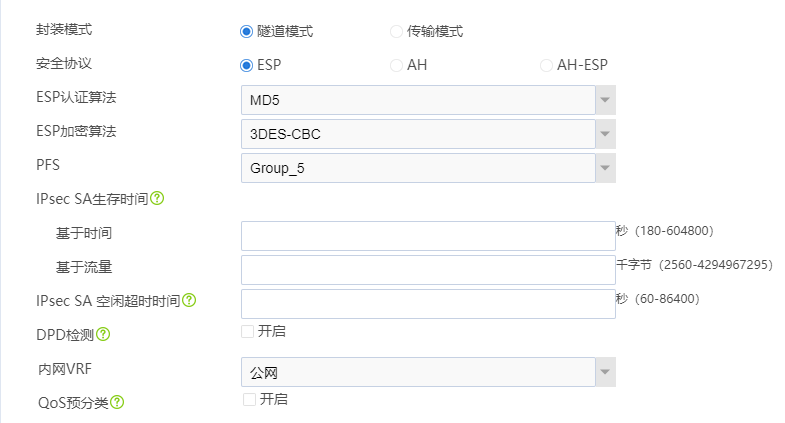Focus the IPsec SA 空闲超时时间 input field

427,304
